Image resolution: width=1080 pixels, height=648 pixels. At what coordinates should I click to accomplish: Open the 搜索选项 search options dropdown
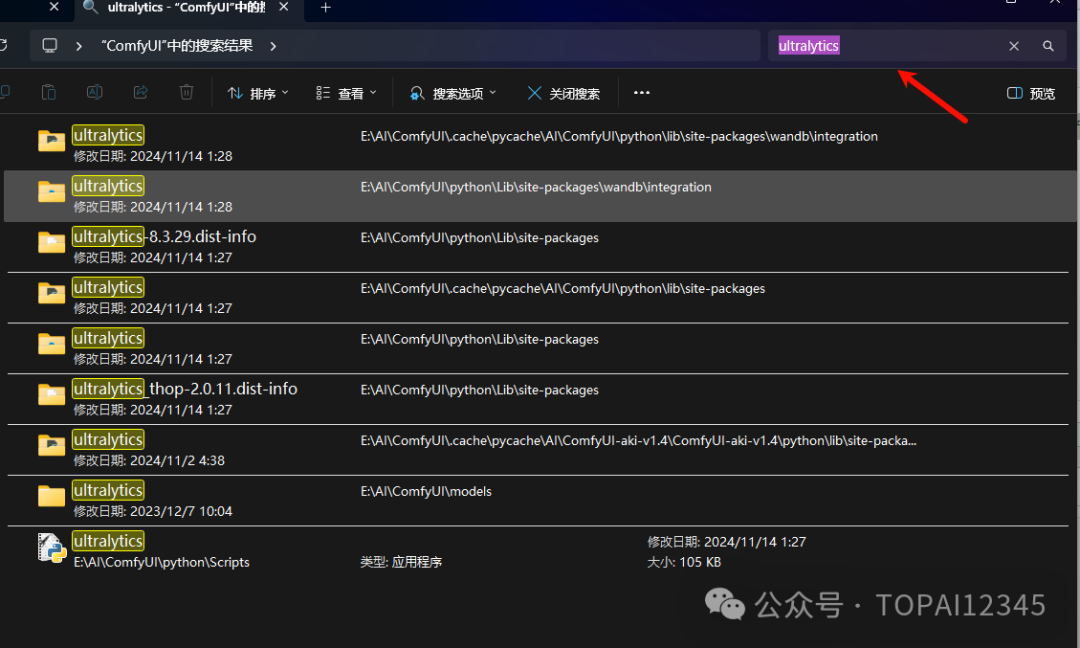(453, 93)
